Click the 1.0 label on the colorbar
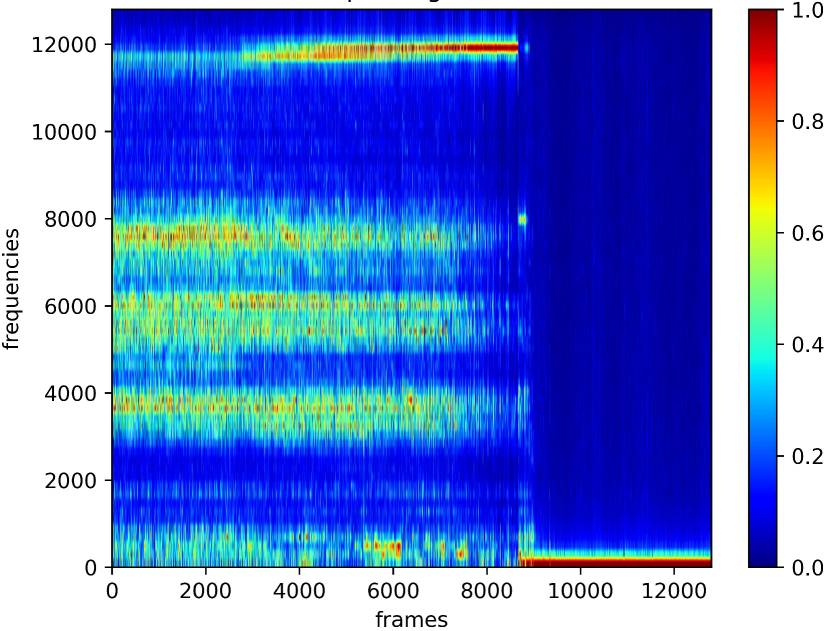The height and width of the screenshot is (631, 830). [x=808, y=11]
